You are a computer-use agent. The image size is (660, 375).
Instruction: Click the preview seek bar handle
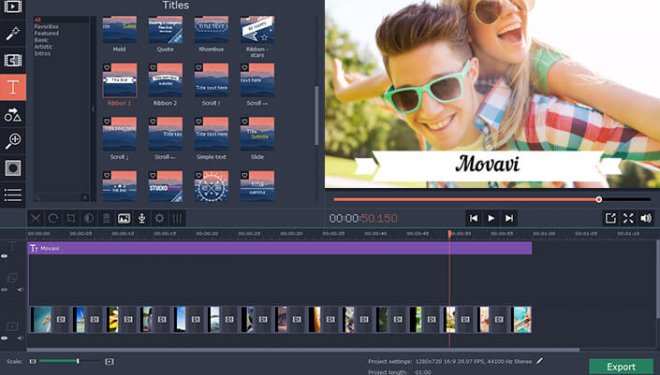pyautogui.click(x=599, y=199)
